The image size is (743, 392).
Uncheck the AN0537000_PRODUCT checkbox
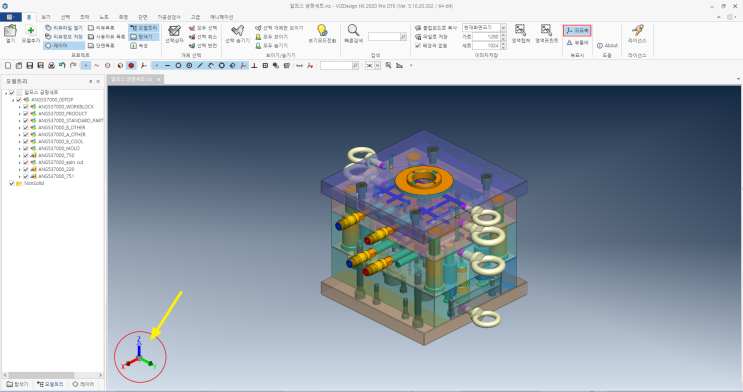pos(26,114)
